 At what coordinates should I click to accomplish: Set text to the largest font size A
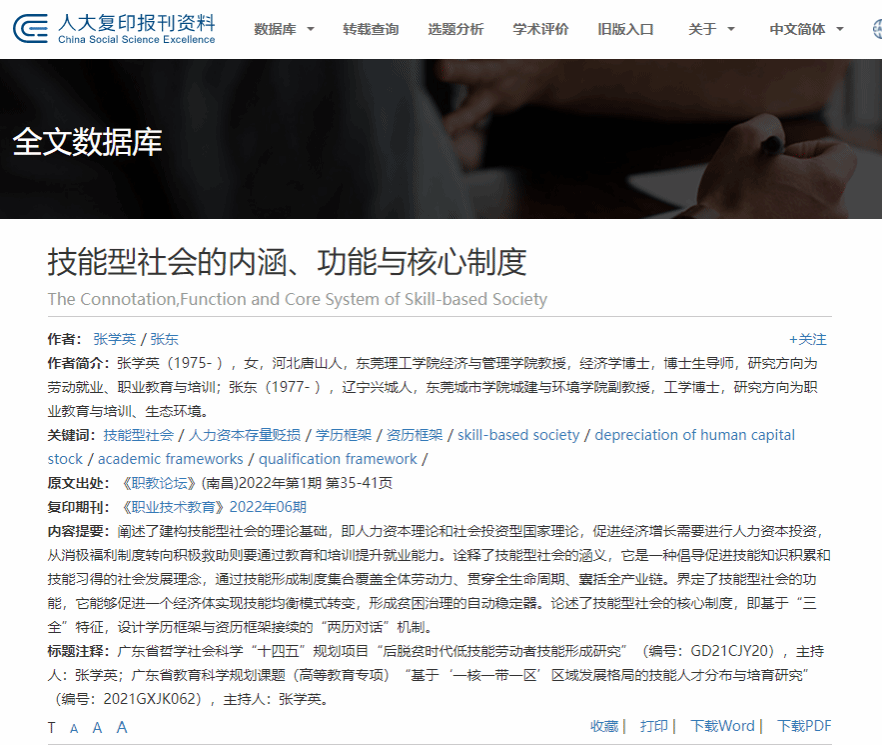122,727
